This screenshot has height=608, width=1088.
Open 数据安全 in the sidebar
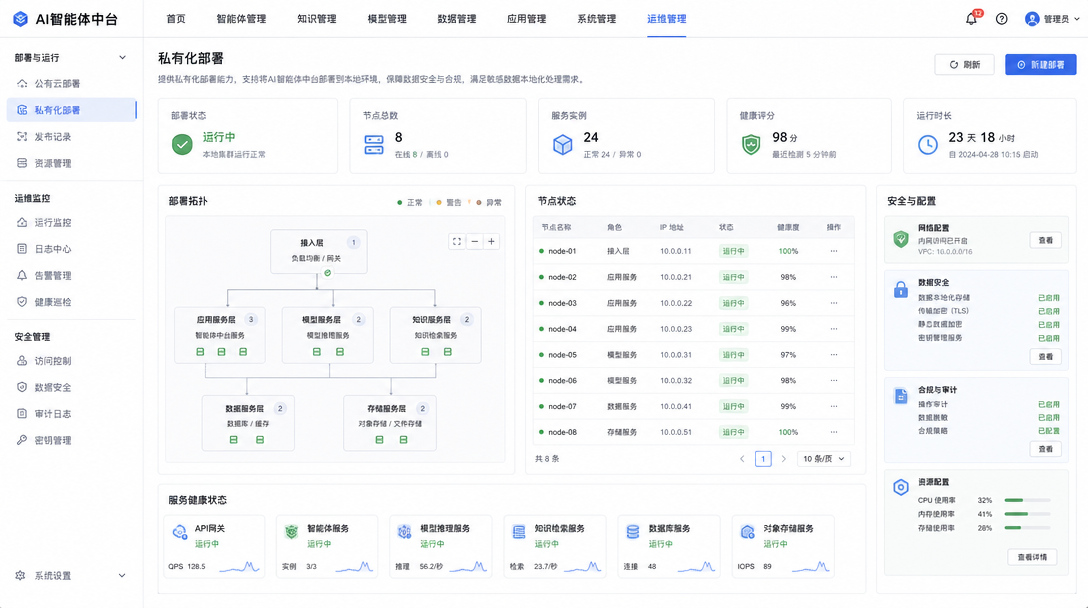[x=71, y=387]
